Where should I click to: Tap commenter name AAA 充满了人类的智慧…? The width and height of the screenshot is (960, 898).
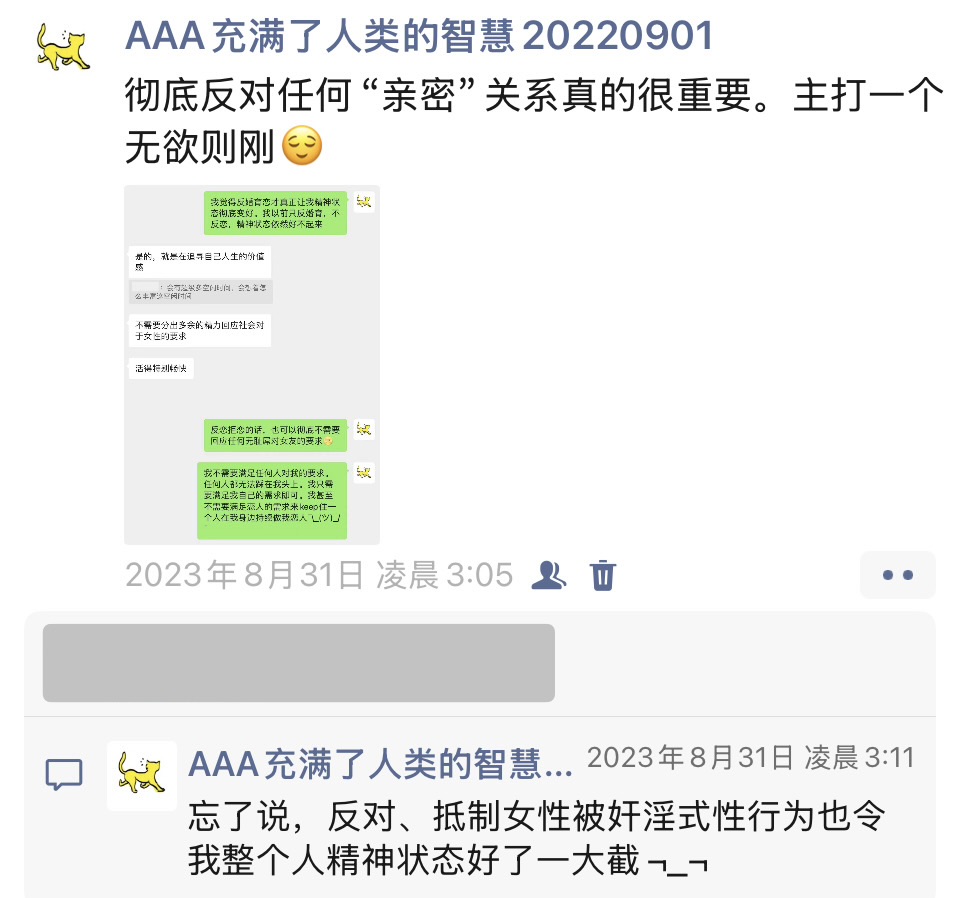[380, 764]
